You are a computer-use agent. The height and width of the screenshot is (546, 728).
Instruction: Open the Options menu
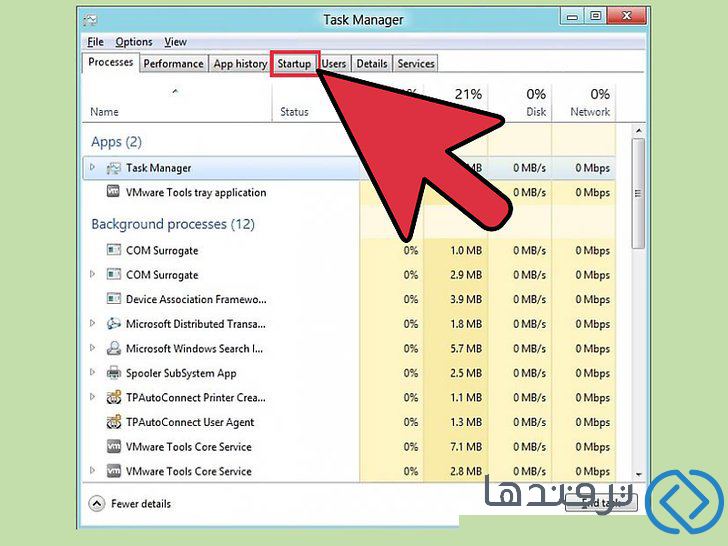[x=134, y=42]
